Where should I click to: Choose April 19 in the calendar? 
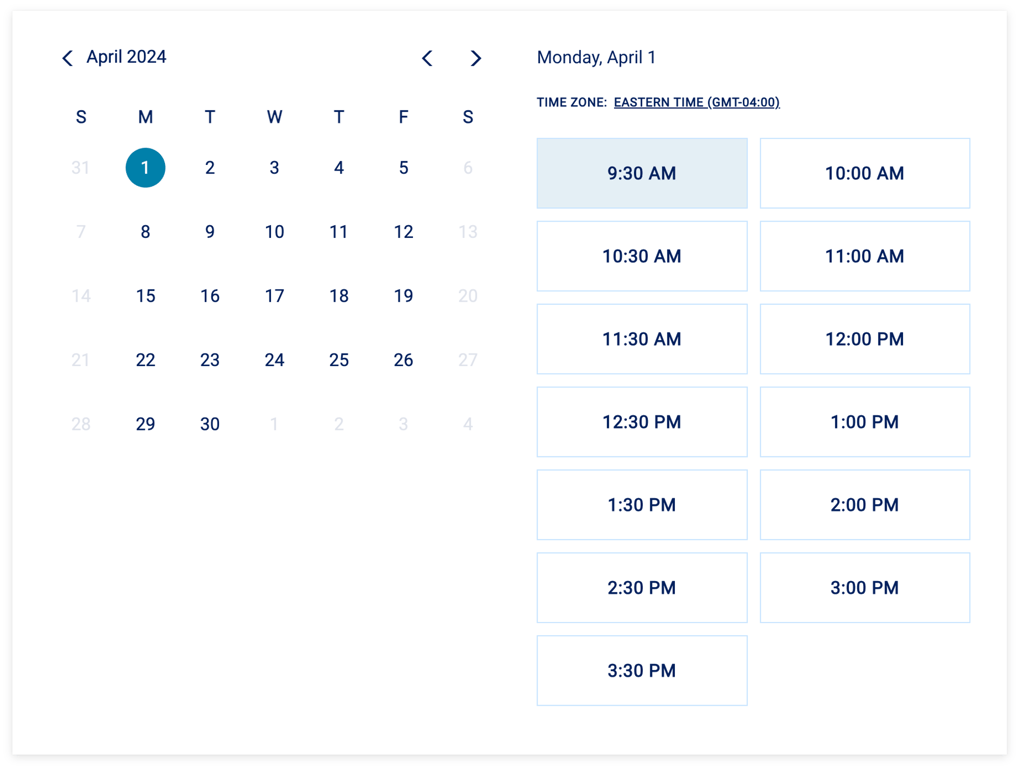pyautogui.click(x=403, y=296)
